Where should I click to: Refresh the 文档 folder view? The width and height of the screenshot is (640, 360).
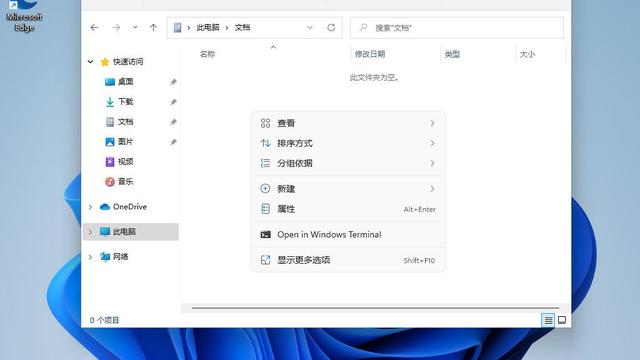(331, 28)
